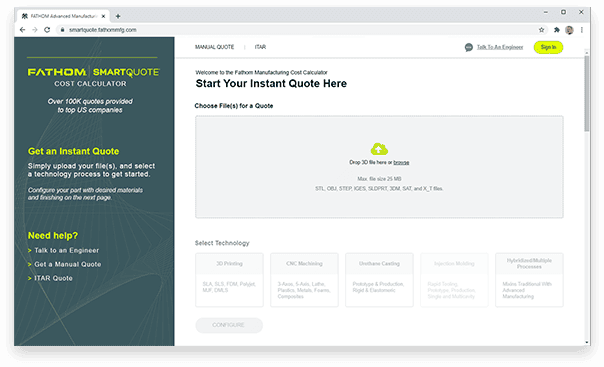The height and width of the screenshot is (367, 604).
Task: Click the supported file formats list text
Action: [x=379, y=189]
